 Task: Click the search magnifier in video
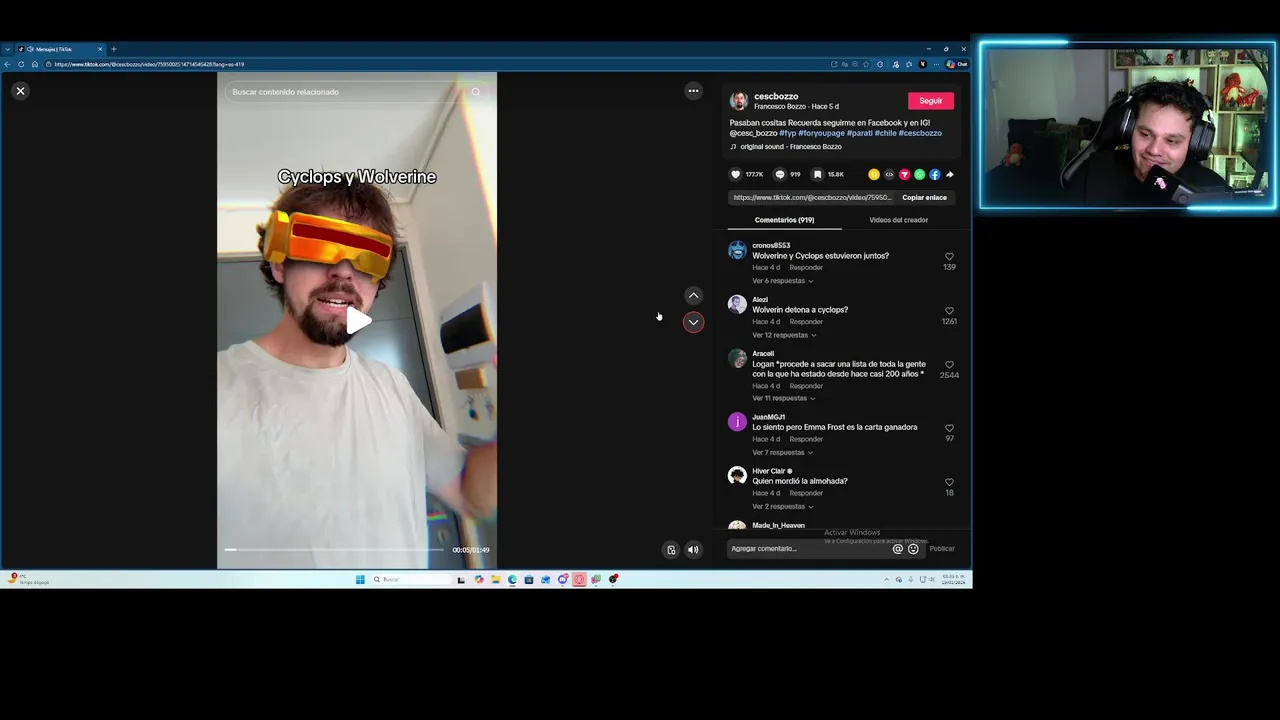(x=476, y=92)
